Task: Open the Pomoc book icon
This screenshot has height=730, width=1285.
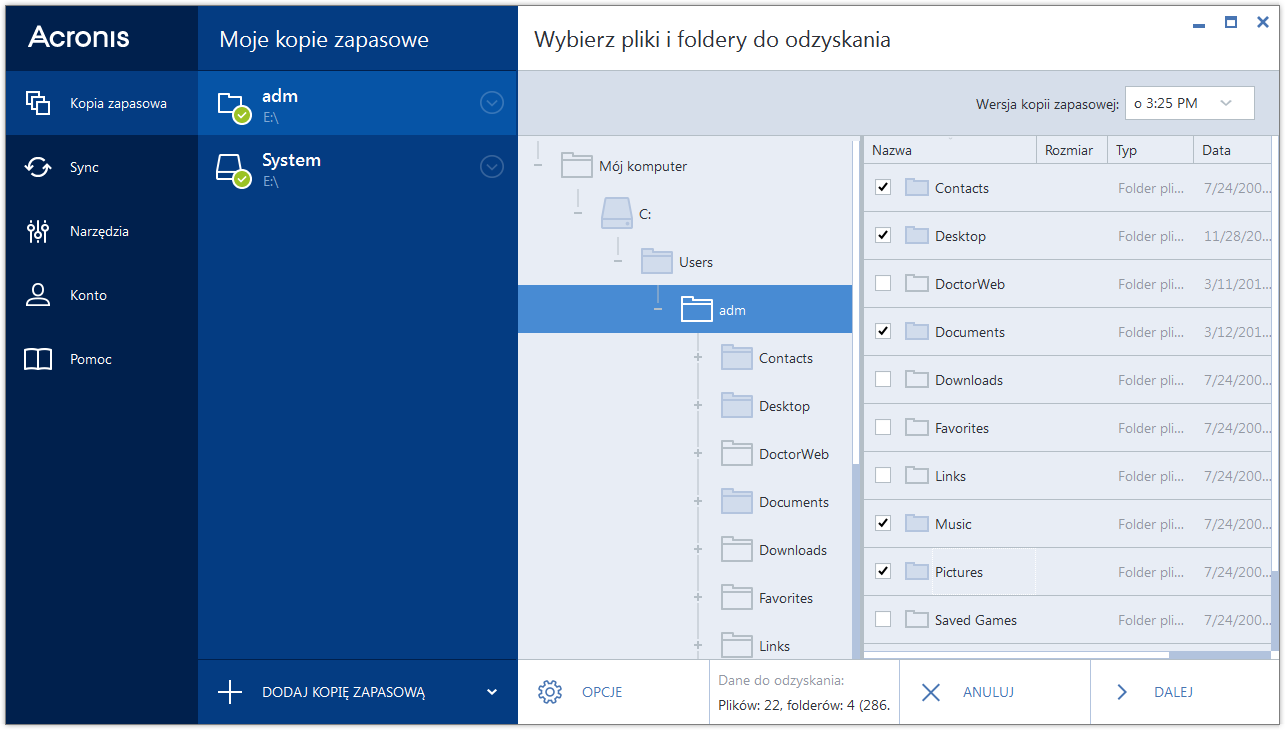Action: 38,359
